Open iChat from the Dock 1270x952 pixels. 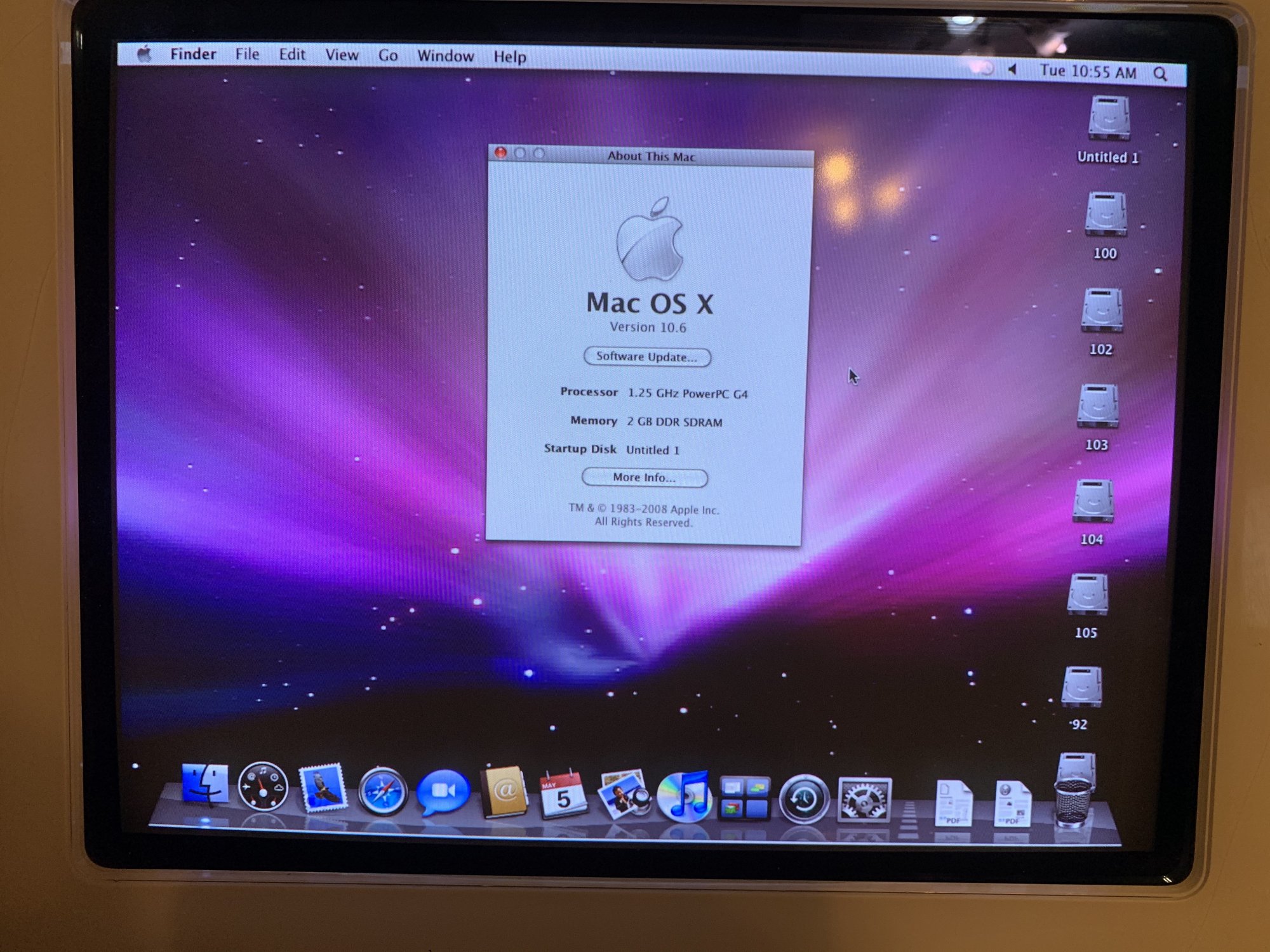click(443, 793)
